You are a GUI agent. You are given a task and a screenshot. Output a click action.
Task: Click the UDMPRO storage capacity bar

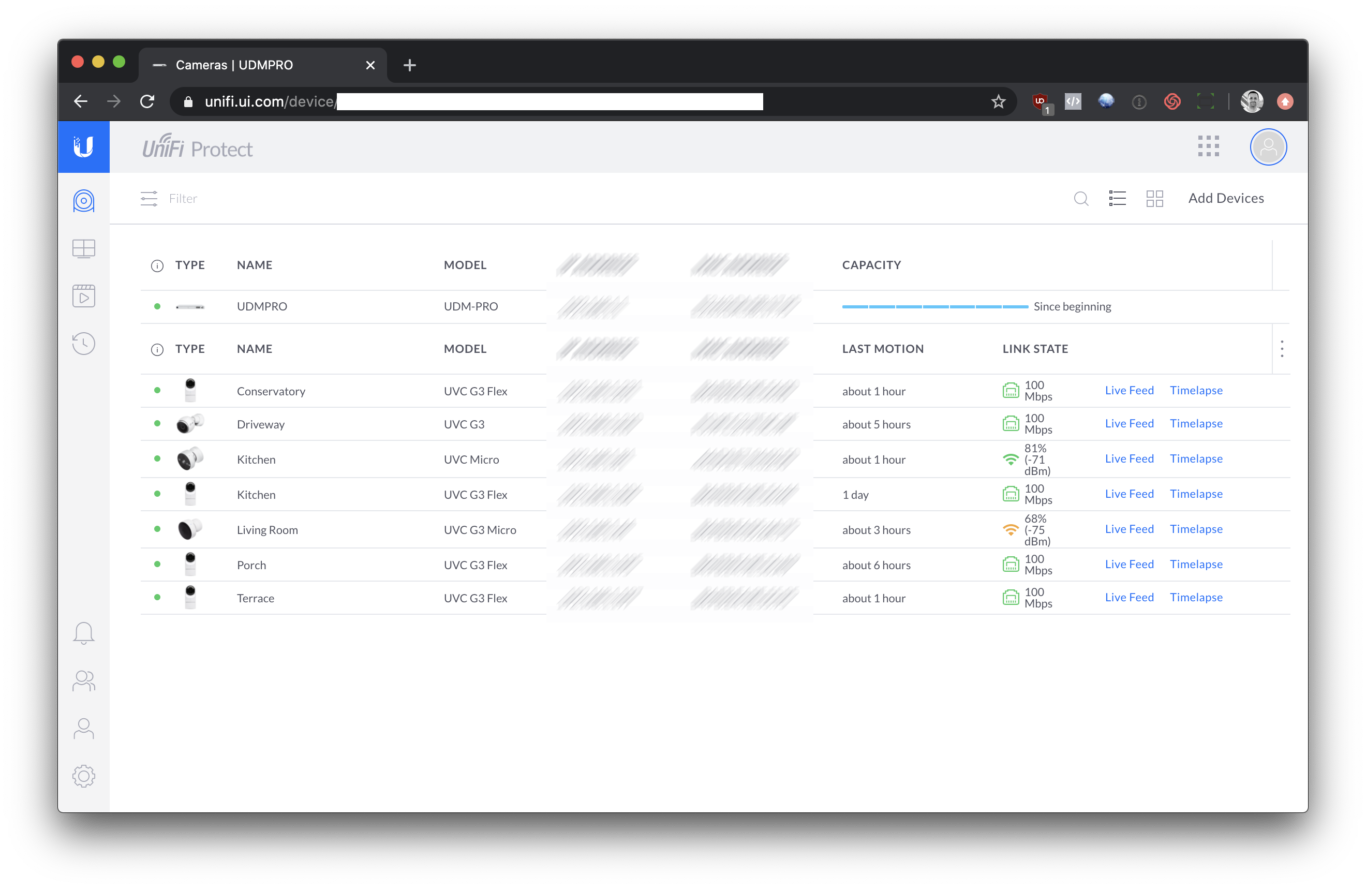tap(935, 307)
